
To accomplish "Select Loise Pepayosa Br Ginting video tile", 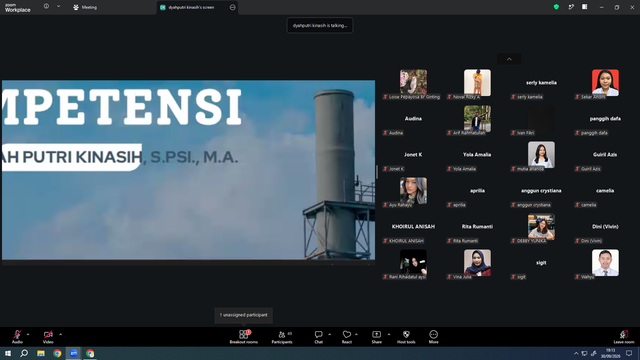I will tap(413, 84).
